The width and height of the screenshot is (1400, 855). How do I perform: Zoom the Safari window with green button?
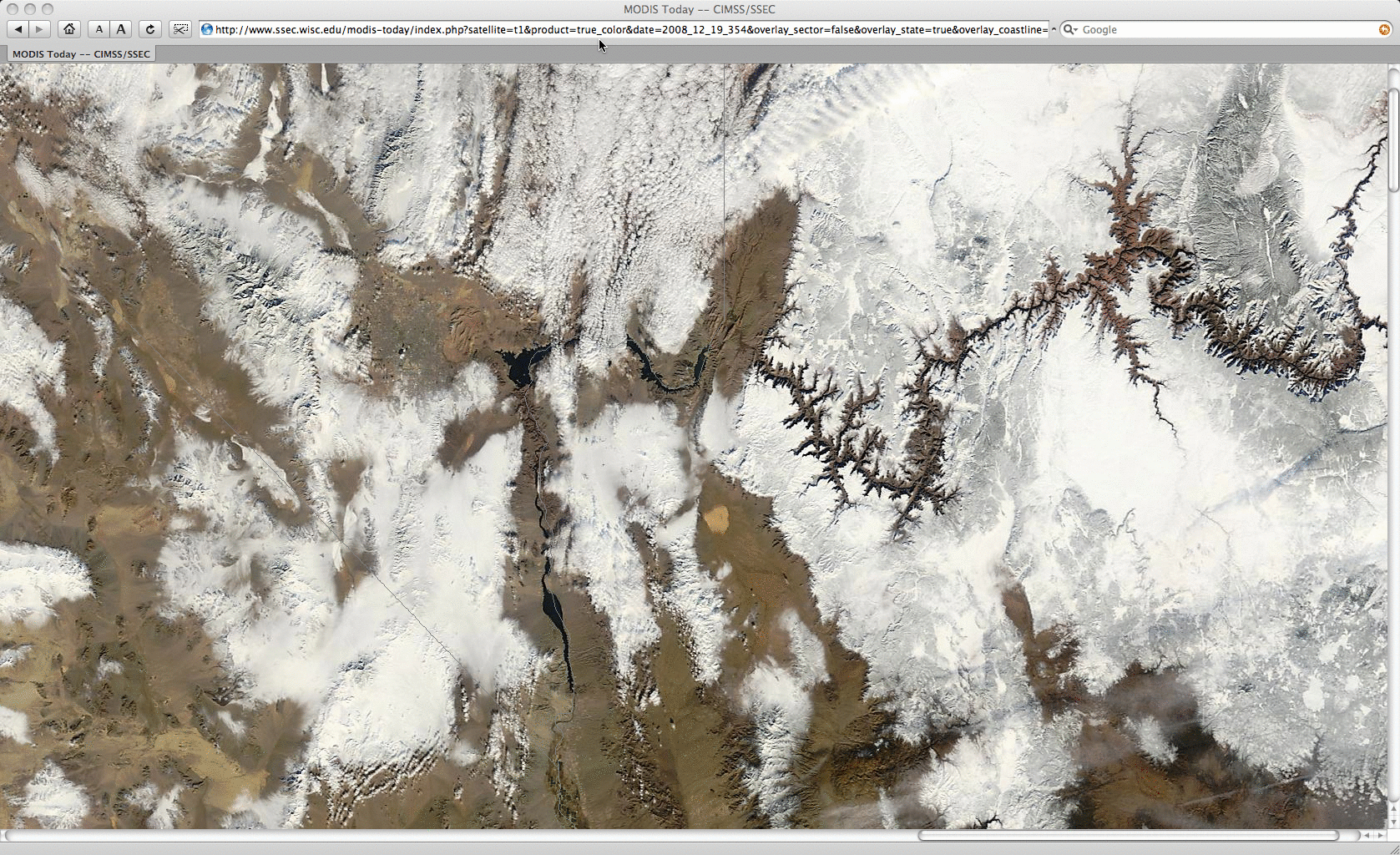tap(48, 9)
